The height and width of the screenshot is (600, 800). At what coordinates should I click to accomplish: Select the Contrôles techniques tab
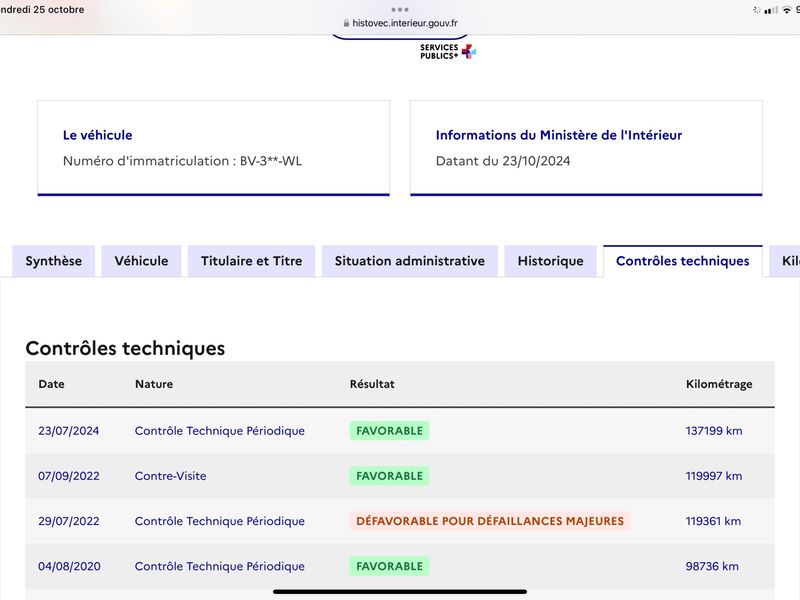(x=683, y=261)
